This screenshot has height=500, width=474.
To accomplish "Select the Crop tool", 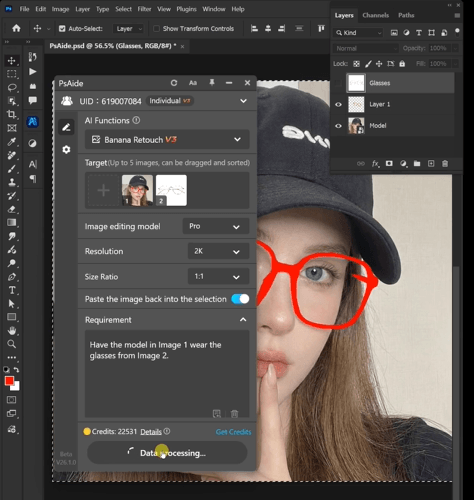I will point(12,114).
